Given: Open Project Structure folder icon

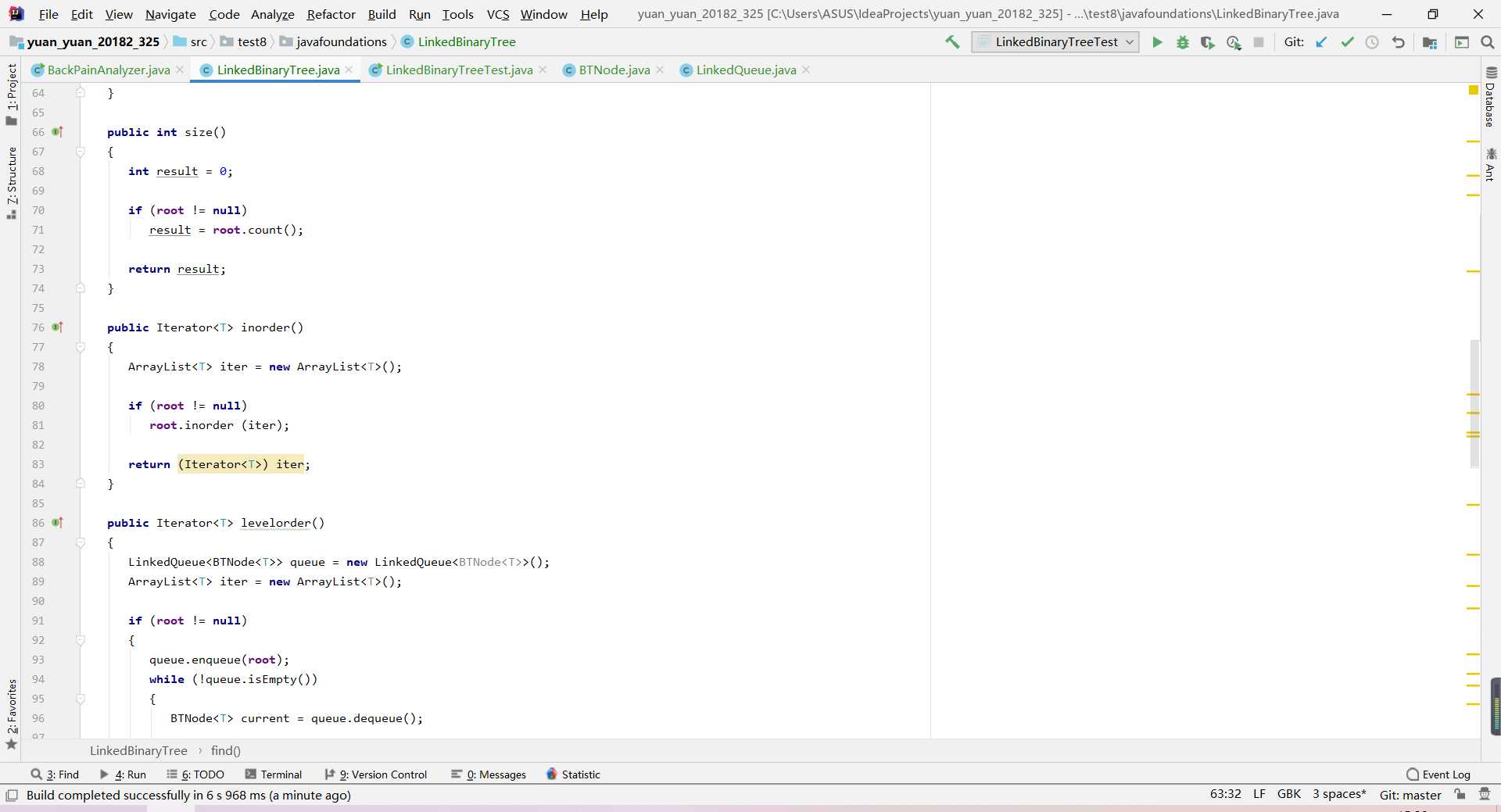Looking at the screenshot, I should tap(1430, 42).
